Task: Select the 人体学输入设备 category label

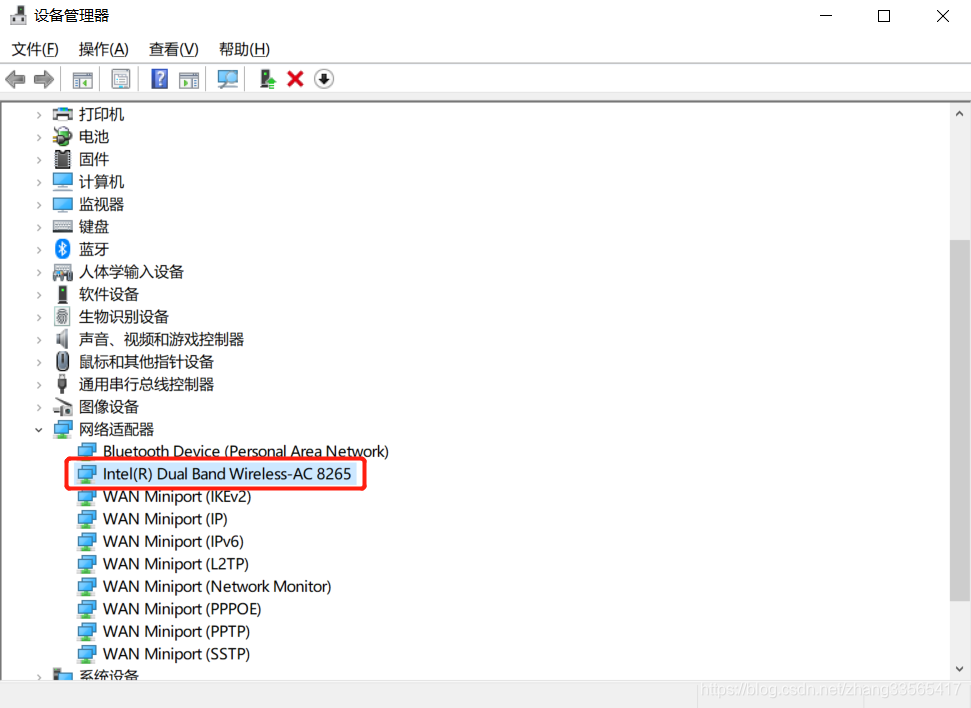Action: pos(131,272)
